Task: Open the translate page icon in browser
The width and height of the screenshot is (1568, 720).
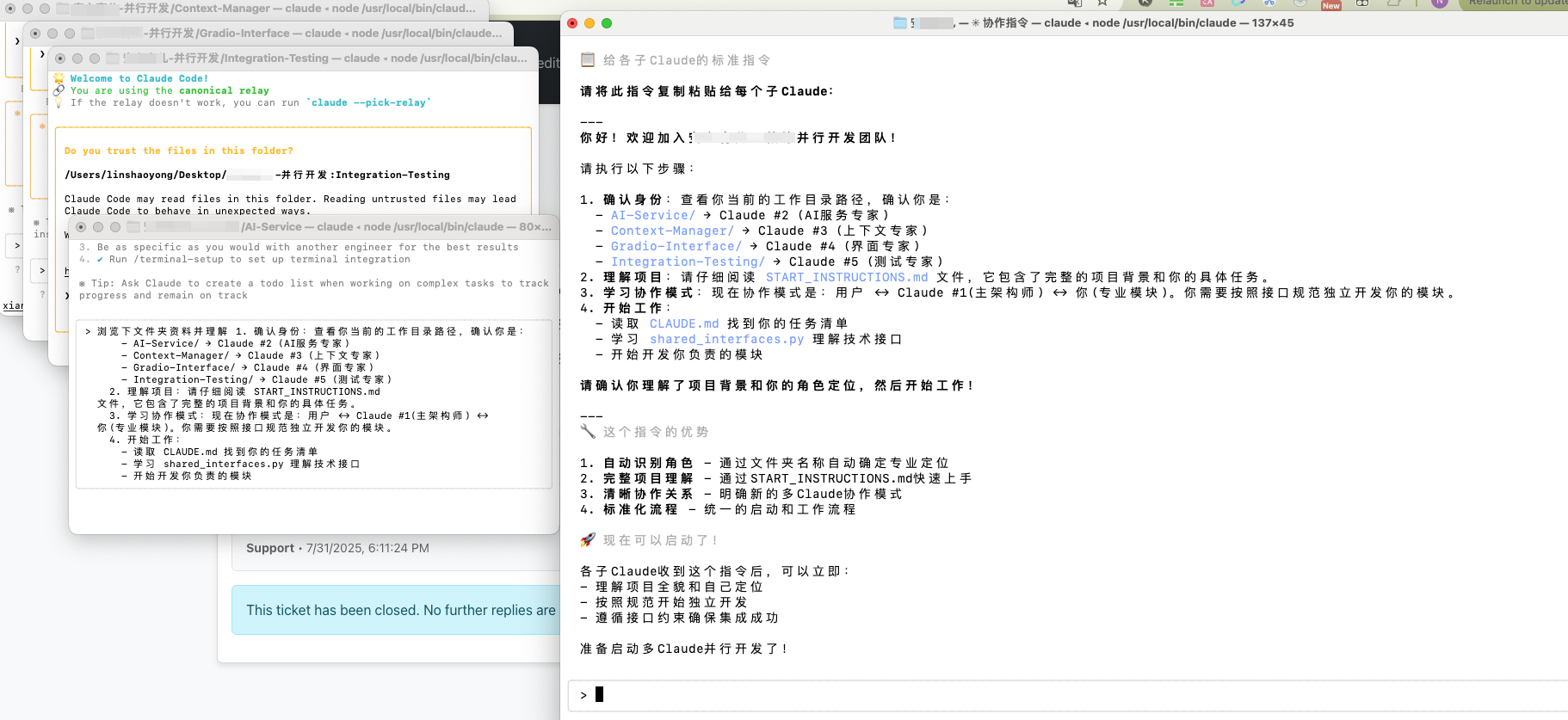Action: [x=1074, y=3]
